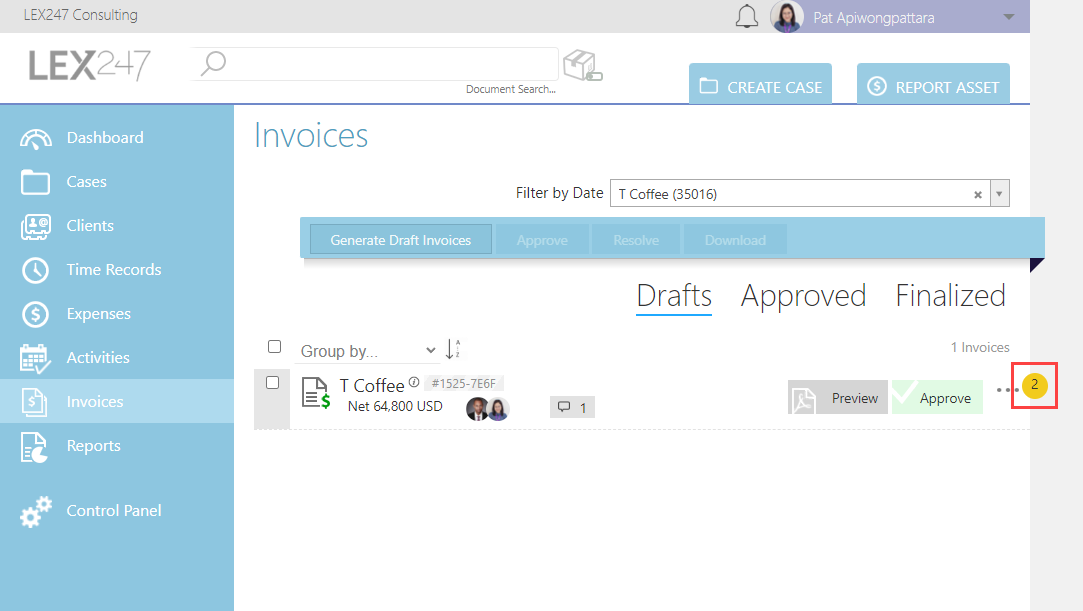Screen dimensions: 1083x611
Task: Approve the T Coffee invoice row
Action: click(x=937, y=398)
